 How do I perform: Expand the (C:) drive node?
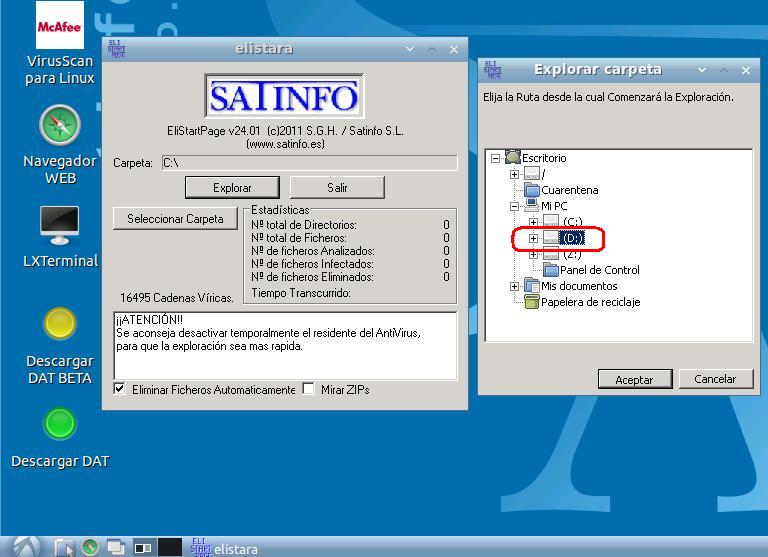(x=533, y=222)
